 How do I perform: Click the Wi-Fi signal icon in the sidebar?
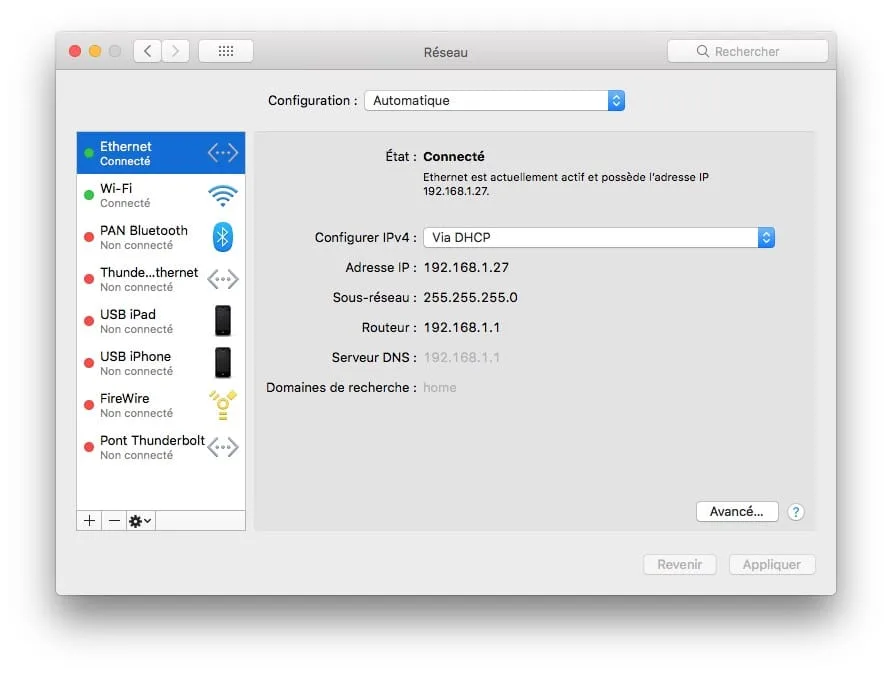(222, 195)
